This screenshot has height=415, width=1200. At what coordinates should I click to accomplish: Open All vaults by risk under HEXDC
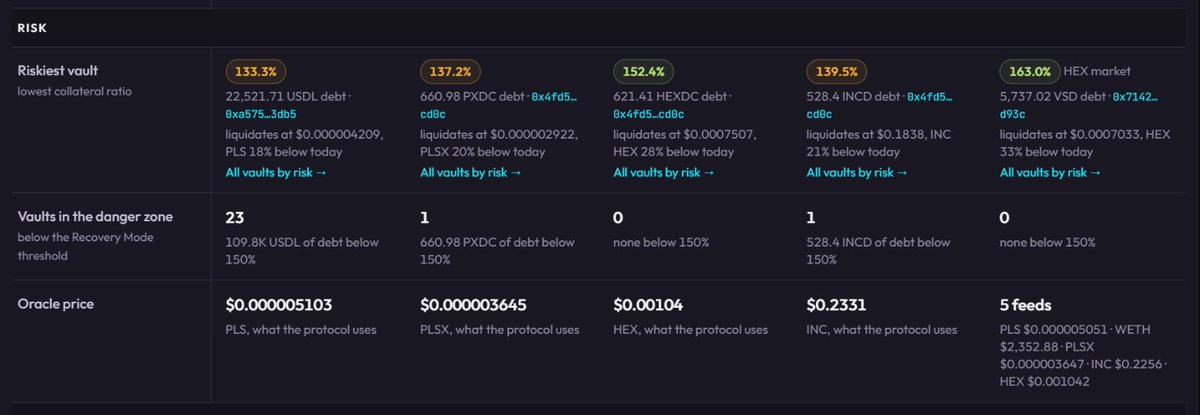(664, 172)
